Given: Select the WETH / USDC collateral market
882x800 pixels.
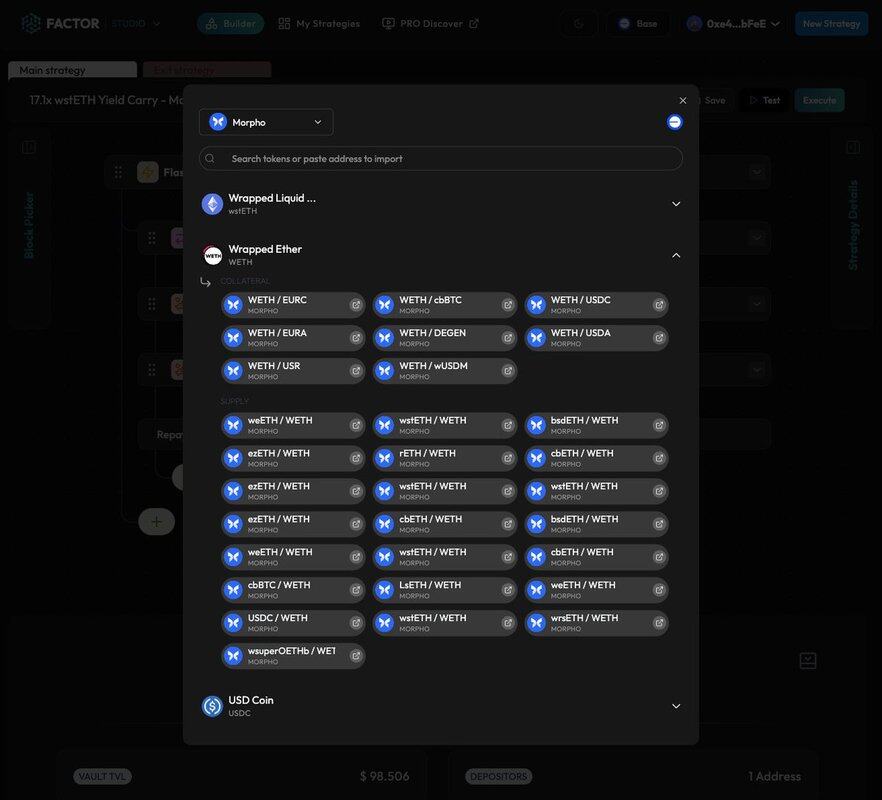Looking at the screenshot, I should pyautogui.click(x=585, y=305).
